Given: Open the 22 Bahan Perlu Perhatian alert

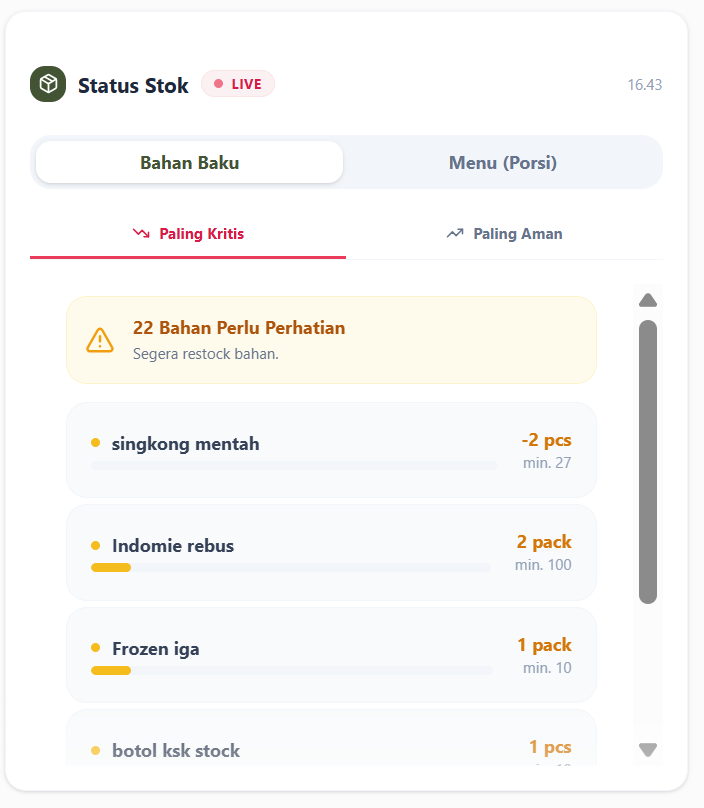Looking at the screenshot, I should (331, 339).
